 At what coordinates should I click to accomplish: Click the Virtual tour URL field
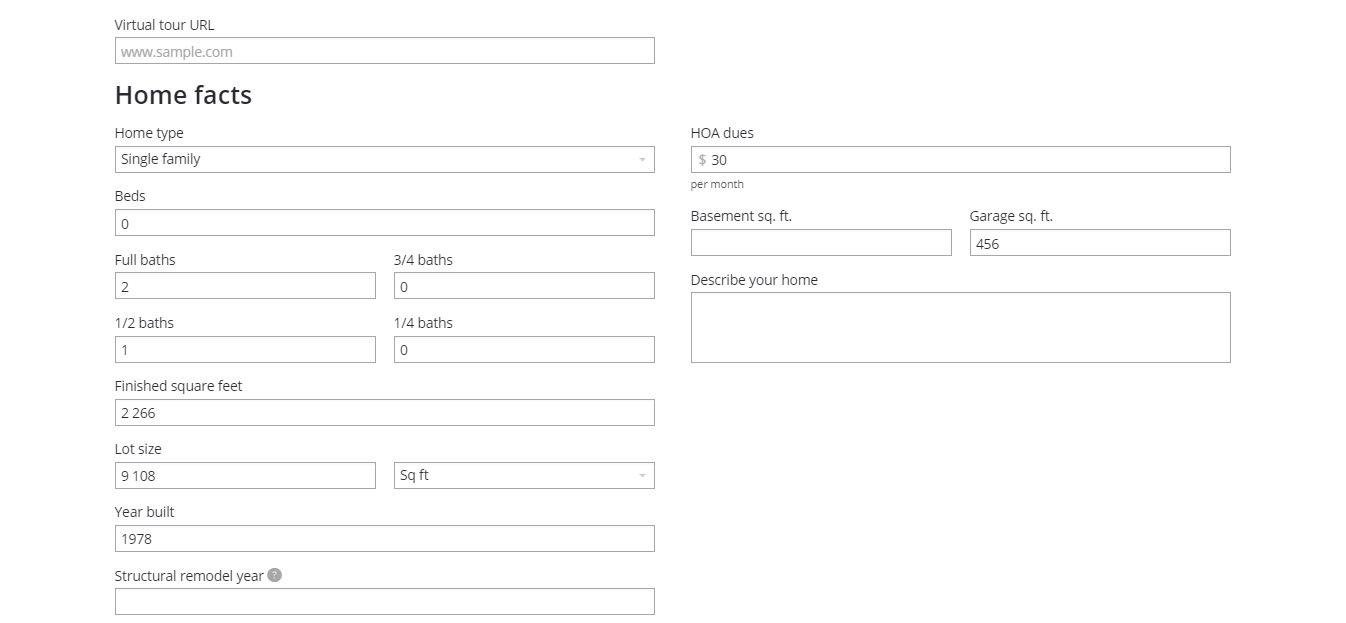[385, 51]
